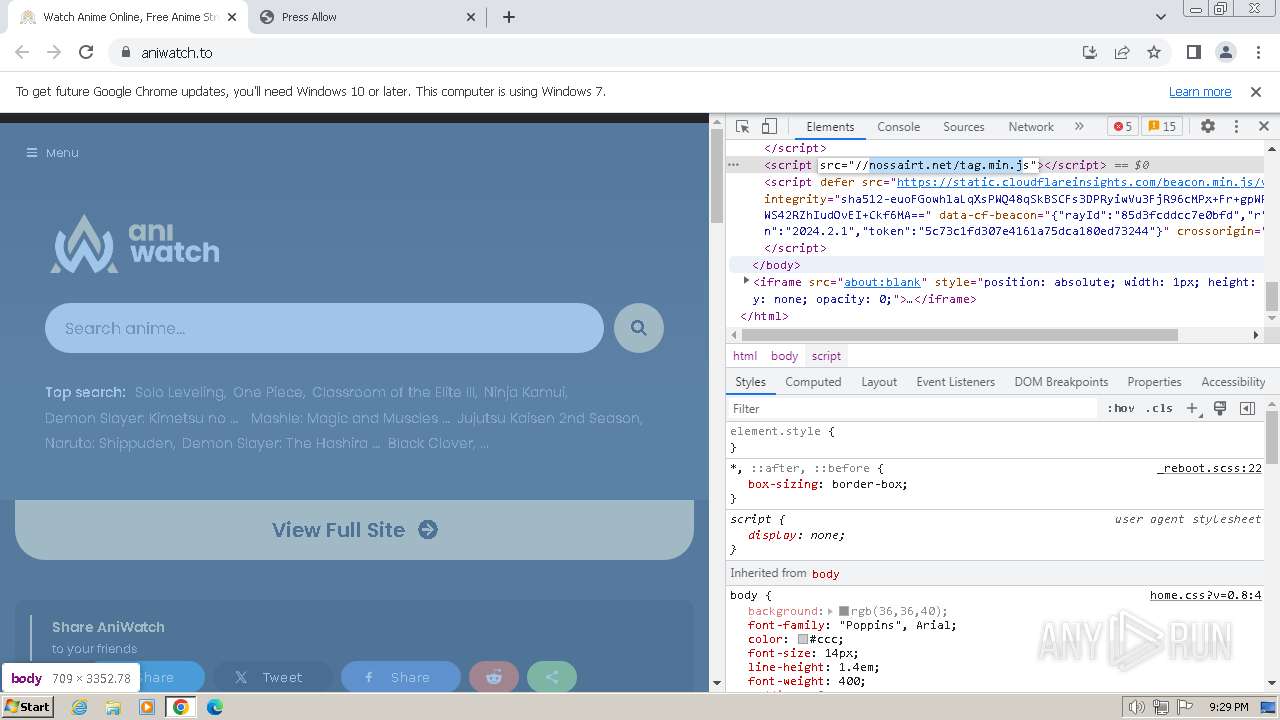Open the Event Listeners tab
Viewport: 1280px width, 720px height.
click(x=955, y=382)
